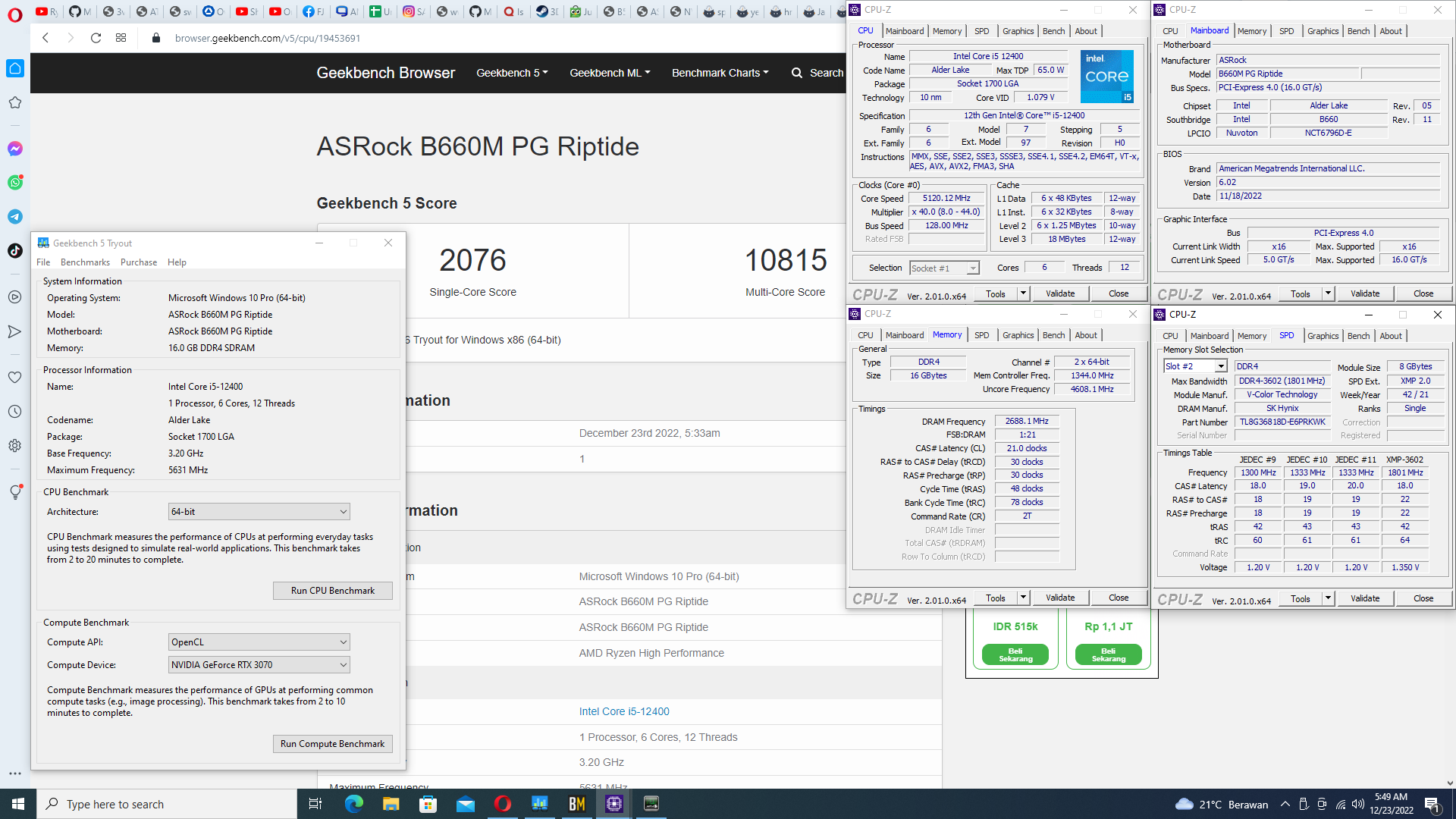Reload the Geekbench page
This screenshot has width=1456, height=819.
[96, 38]
